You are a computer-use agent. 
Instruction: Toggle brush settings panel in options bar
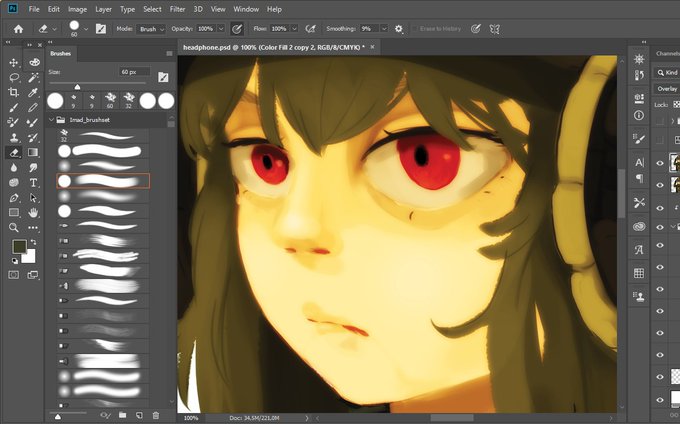[101, 29]
